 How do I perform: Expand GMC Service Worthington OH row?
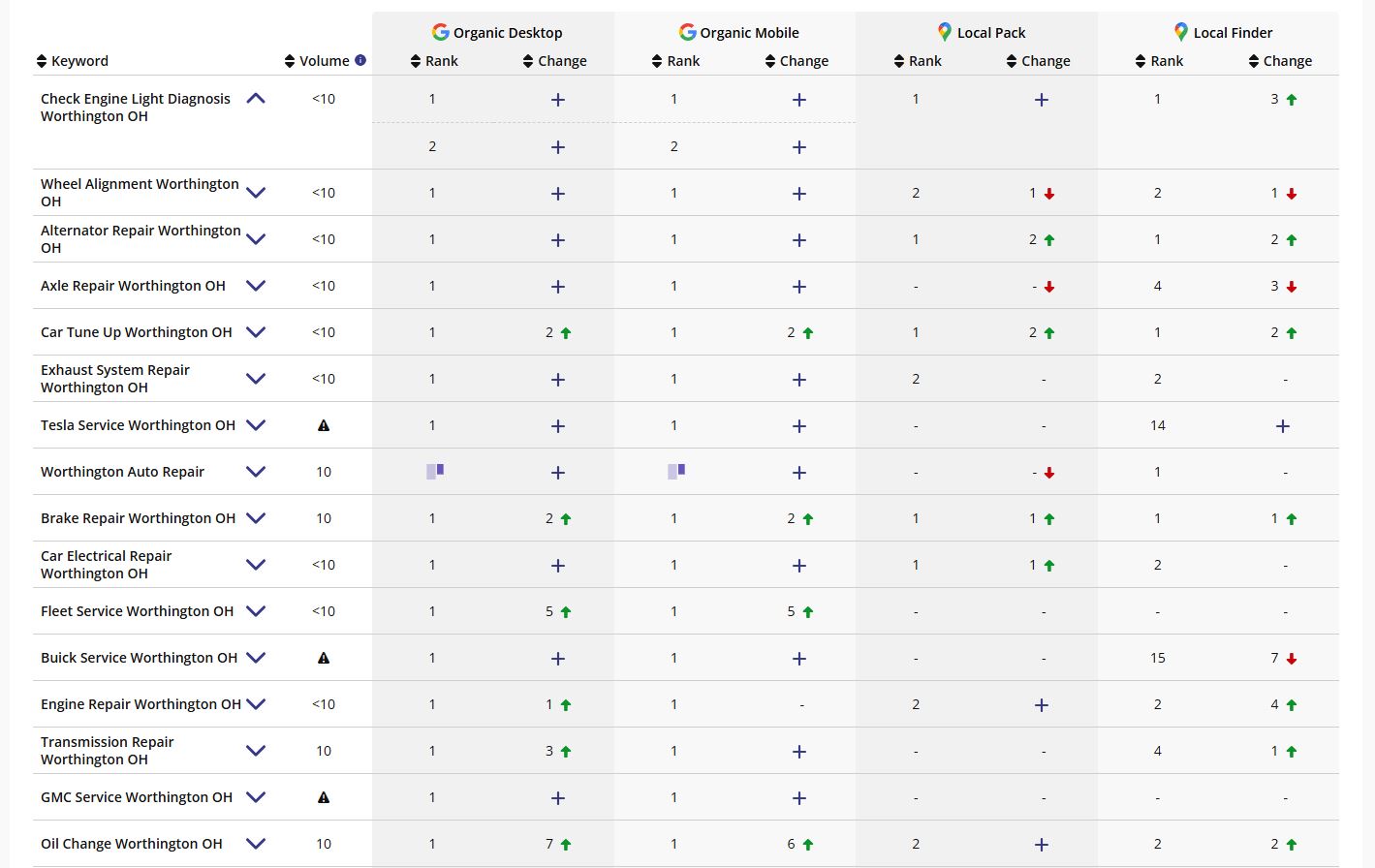(x=256, y=797)
